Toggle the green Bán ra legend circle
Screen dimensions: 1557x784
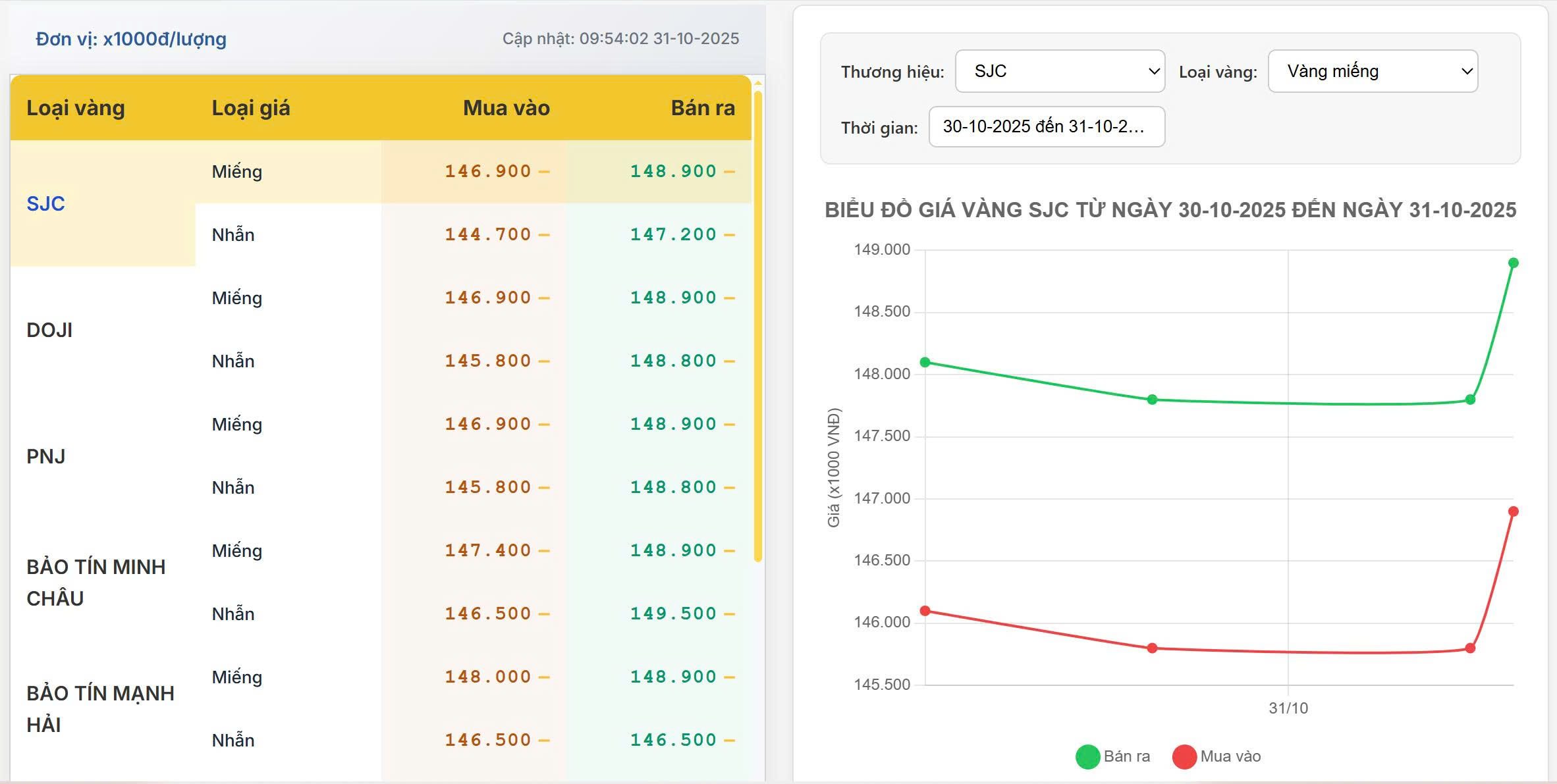1087,756
